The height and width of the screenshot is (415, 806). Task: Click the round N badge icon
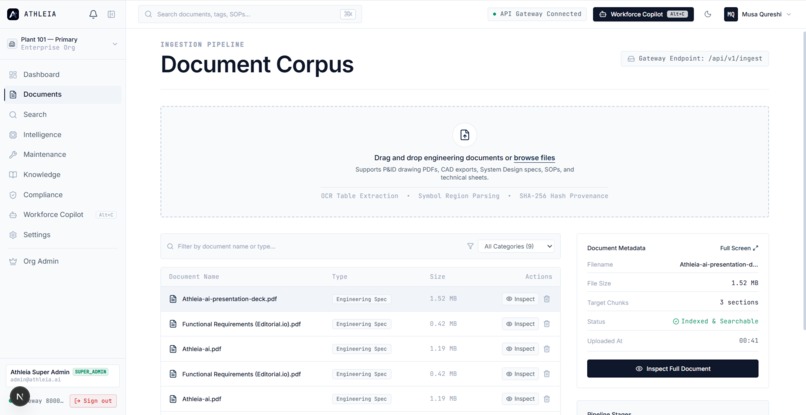pos(20,396)
